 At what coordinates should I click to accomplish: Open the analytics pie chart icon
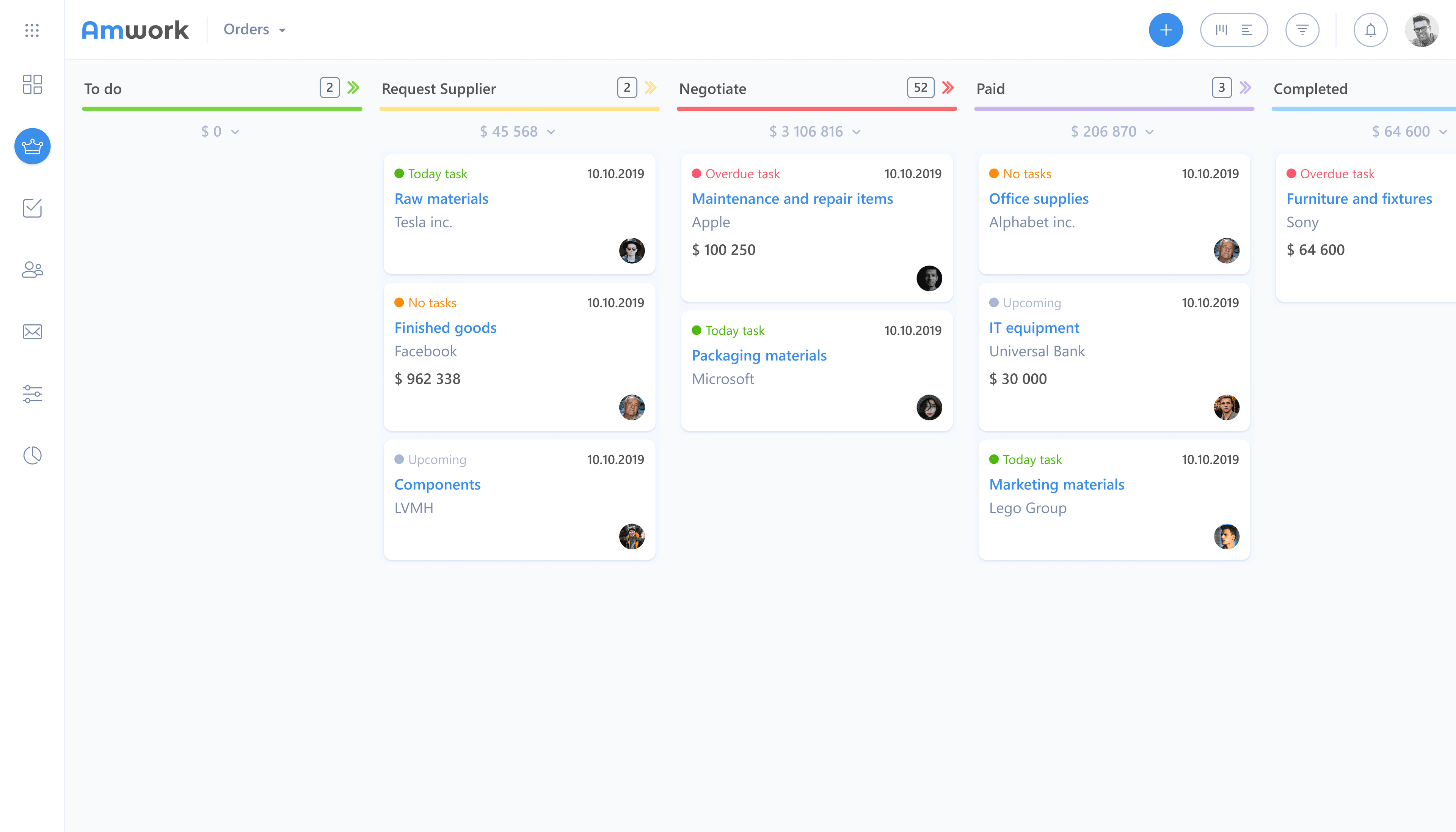pyautogui.click(x=32, y=455)
